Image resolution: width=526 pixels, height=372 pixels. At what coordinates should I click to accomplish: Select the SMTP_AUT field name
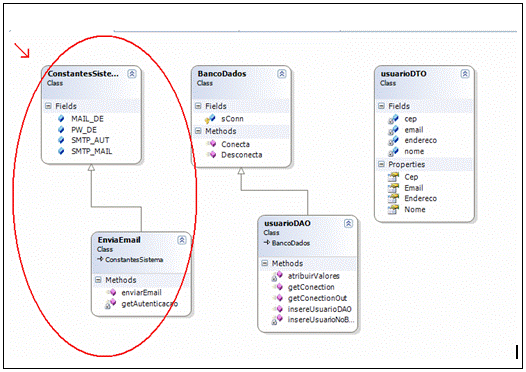[x=90, y=140]
